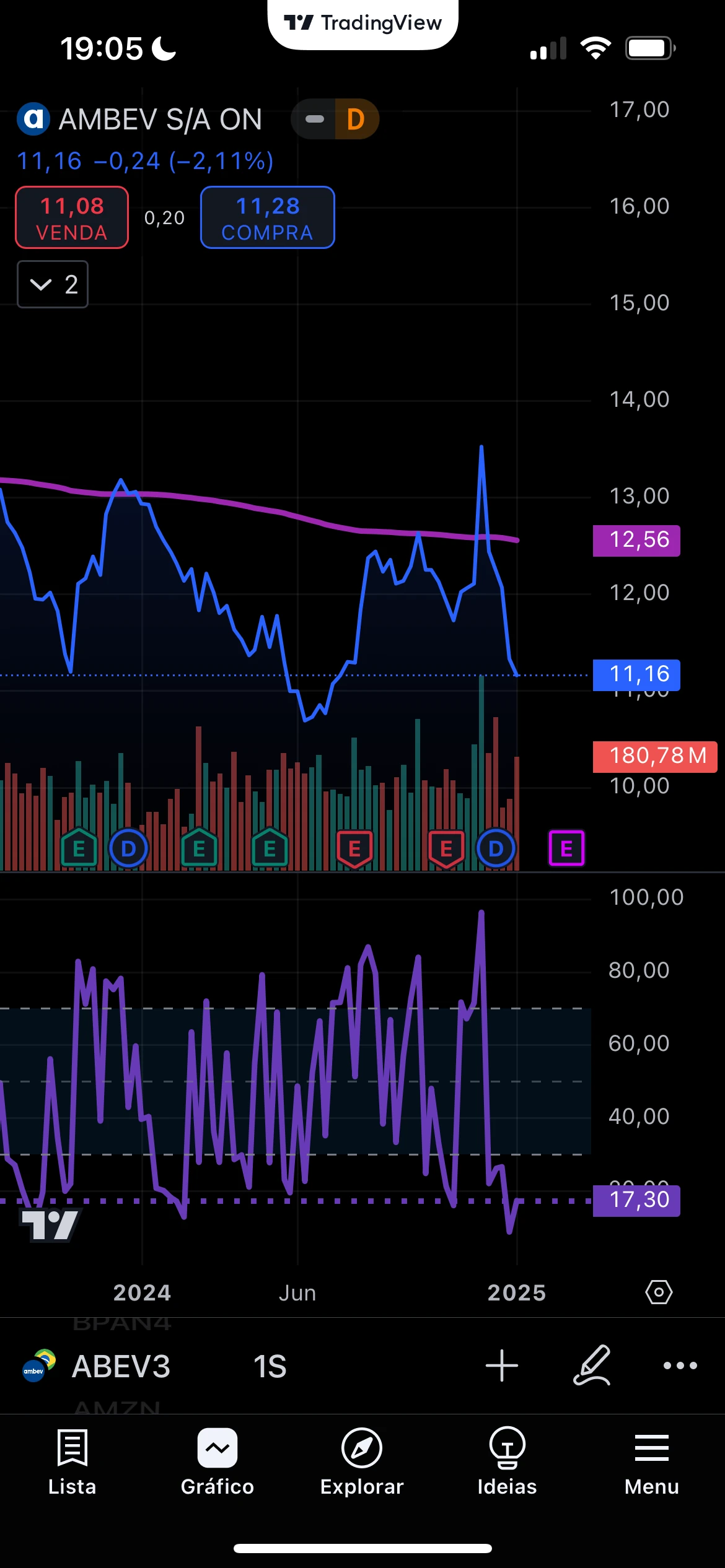Open the three-dots more options menu

(x=680, y=1365)
